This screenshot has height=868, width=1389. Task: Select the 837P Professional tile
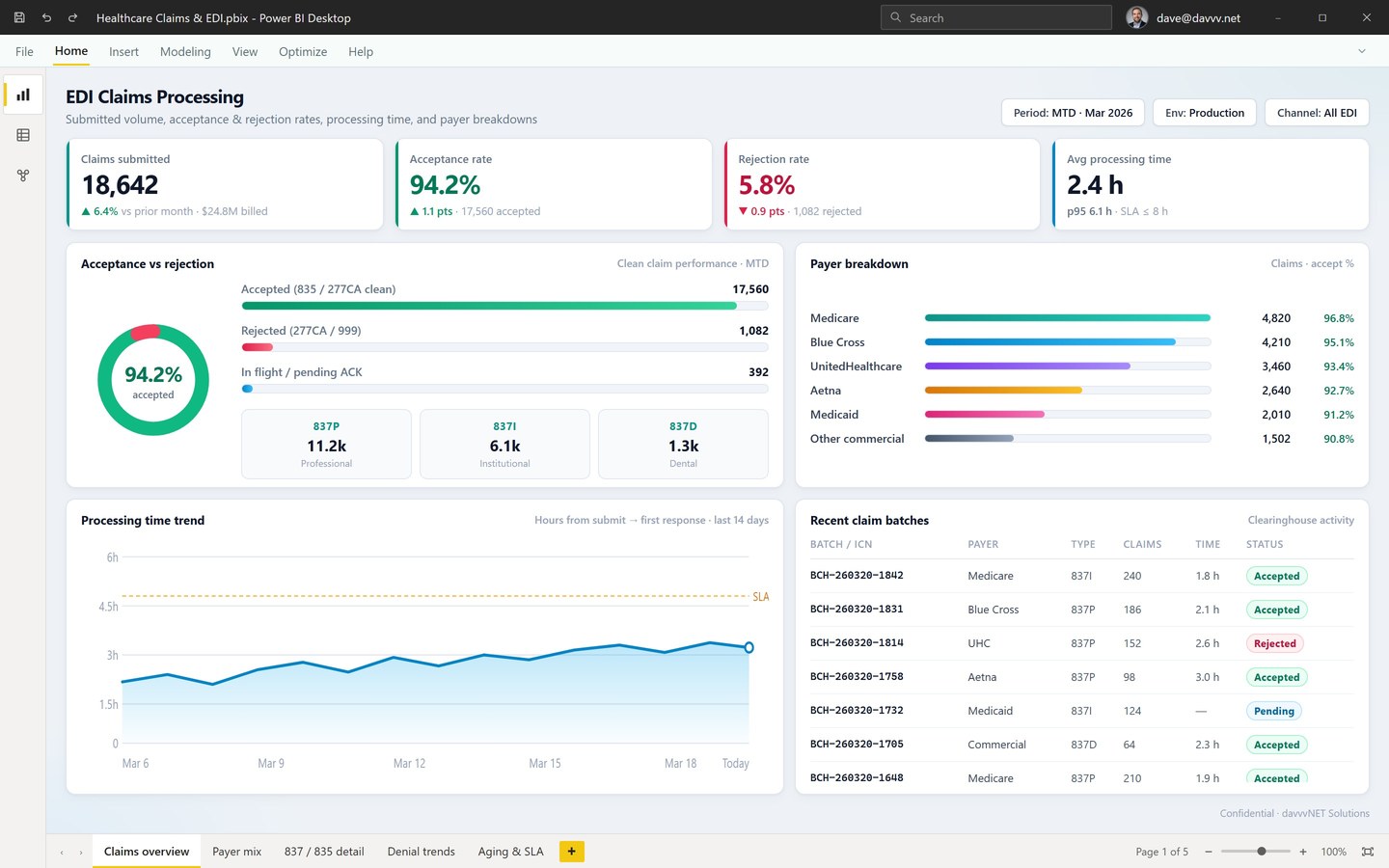pyautogui.click(x=326, y=445)
